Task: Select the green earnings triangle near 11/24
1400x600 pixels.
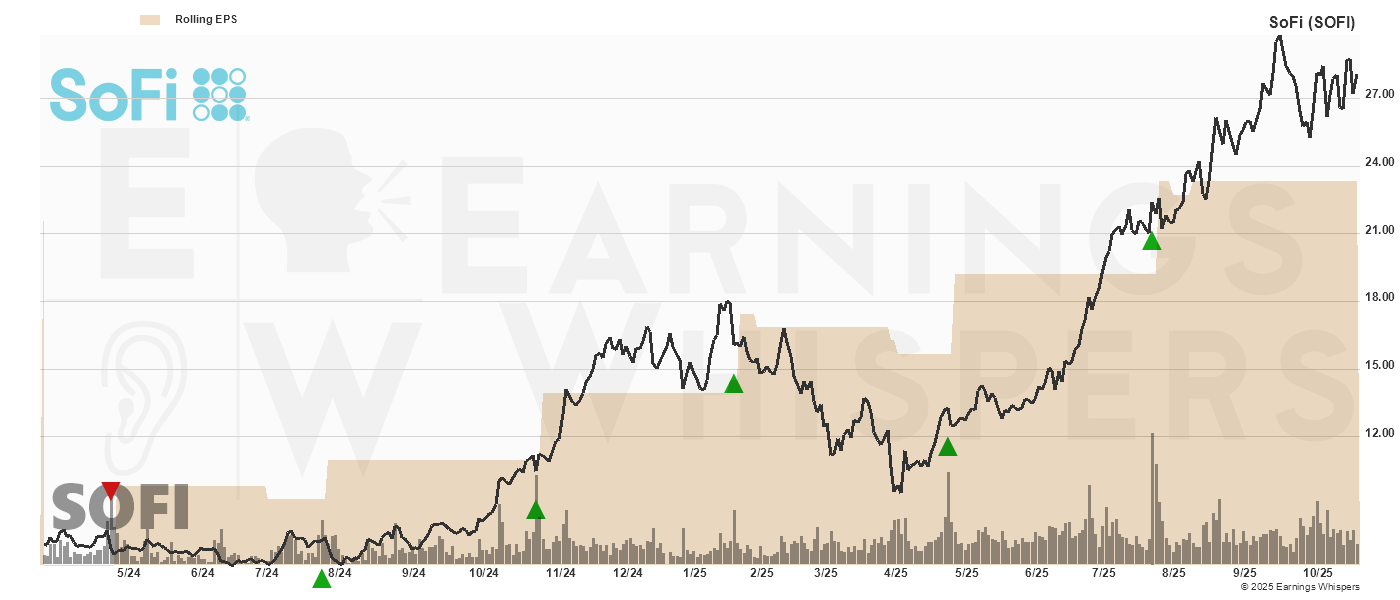Action: pyautogui.click(x=535, y=510)
